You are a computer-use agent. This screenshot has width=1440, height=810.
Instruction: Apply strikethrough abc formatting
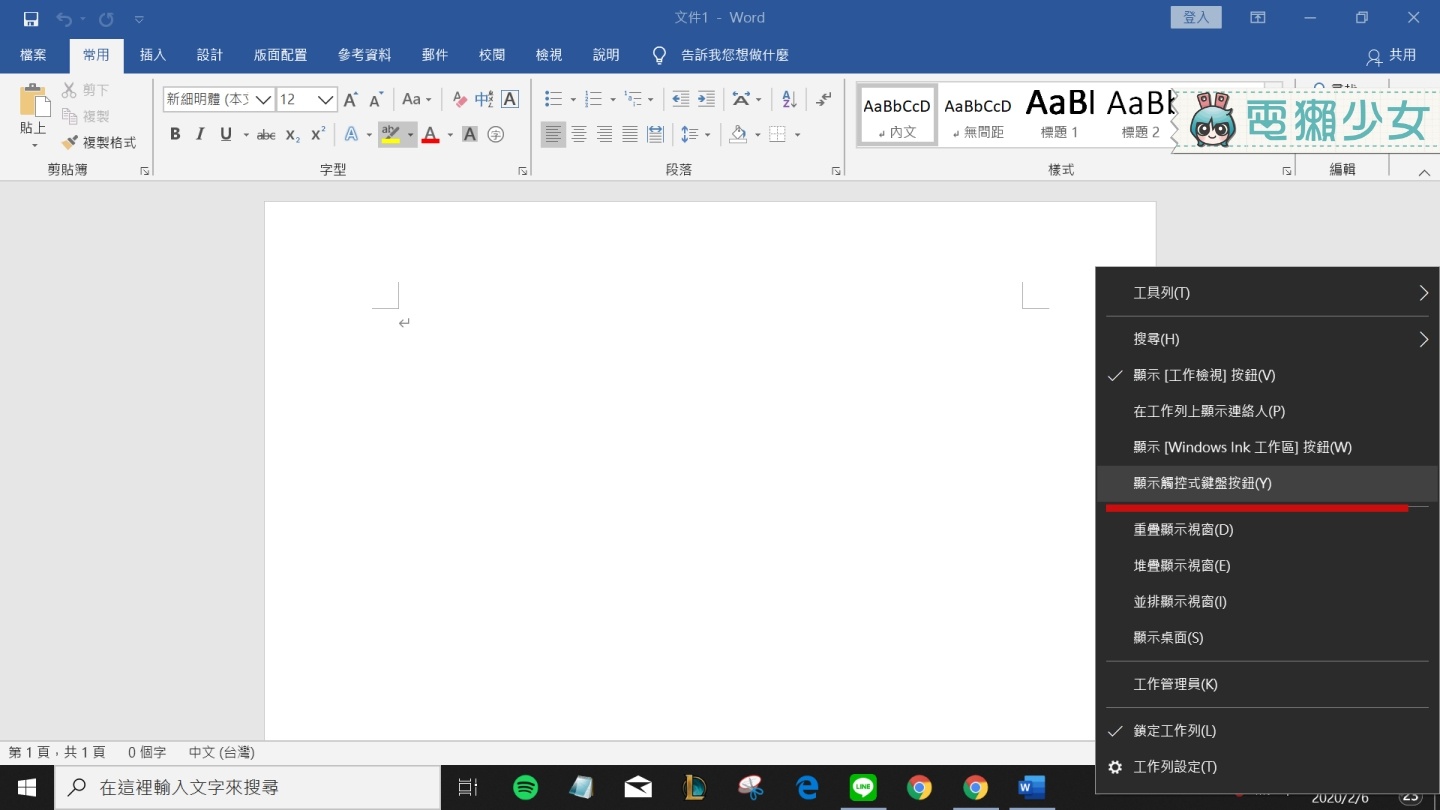(266, 134)
